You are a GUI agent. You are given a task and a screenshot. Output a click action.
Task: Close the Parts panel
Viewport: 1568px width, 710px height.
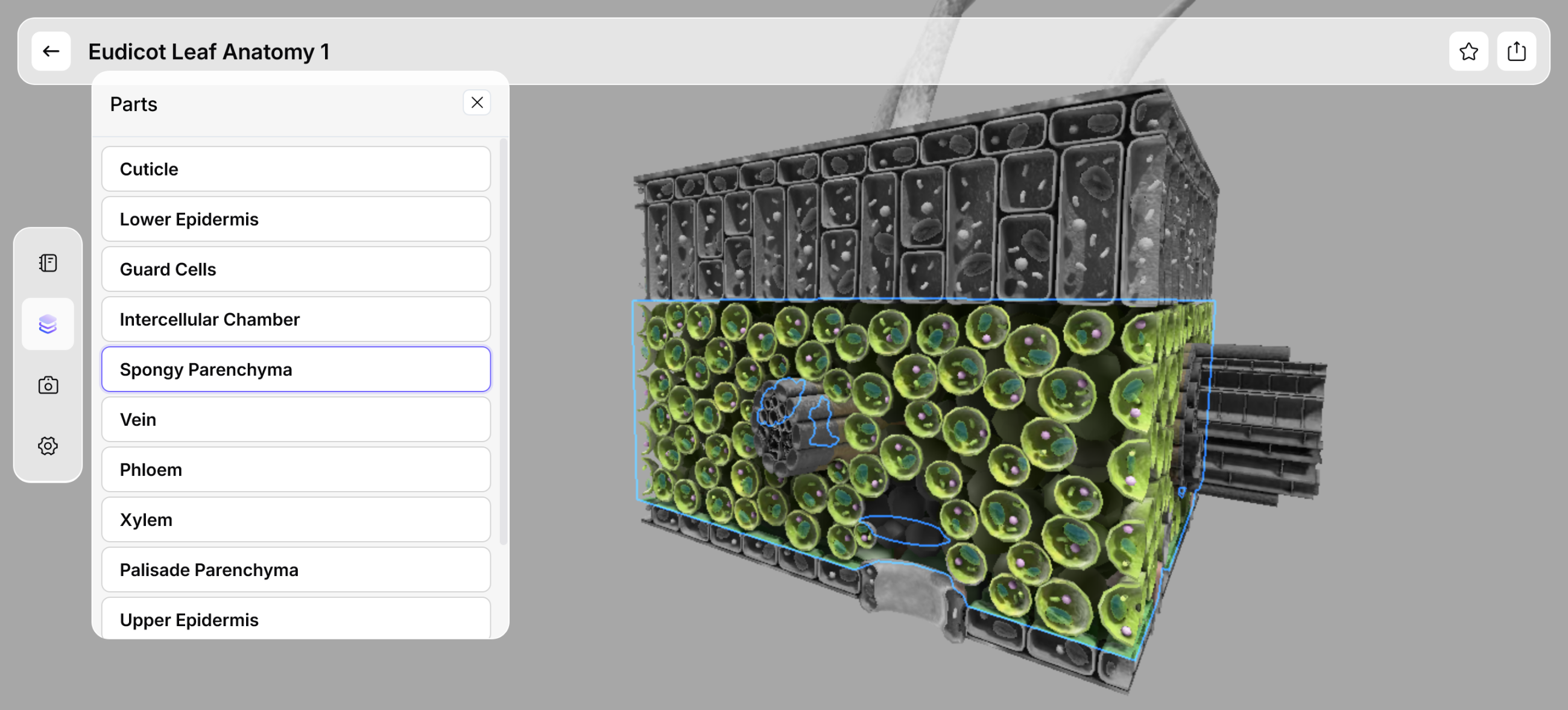coord(476,103)
